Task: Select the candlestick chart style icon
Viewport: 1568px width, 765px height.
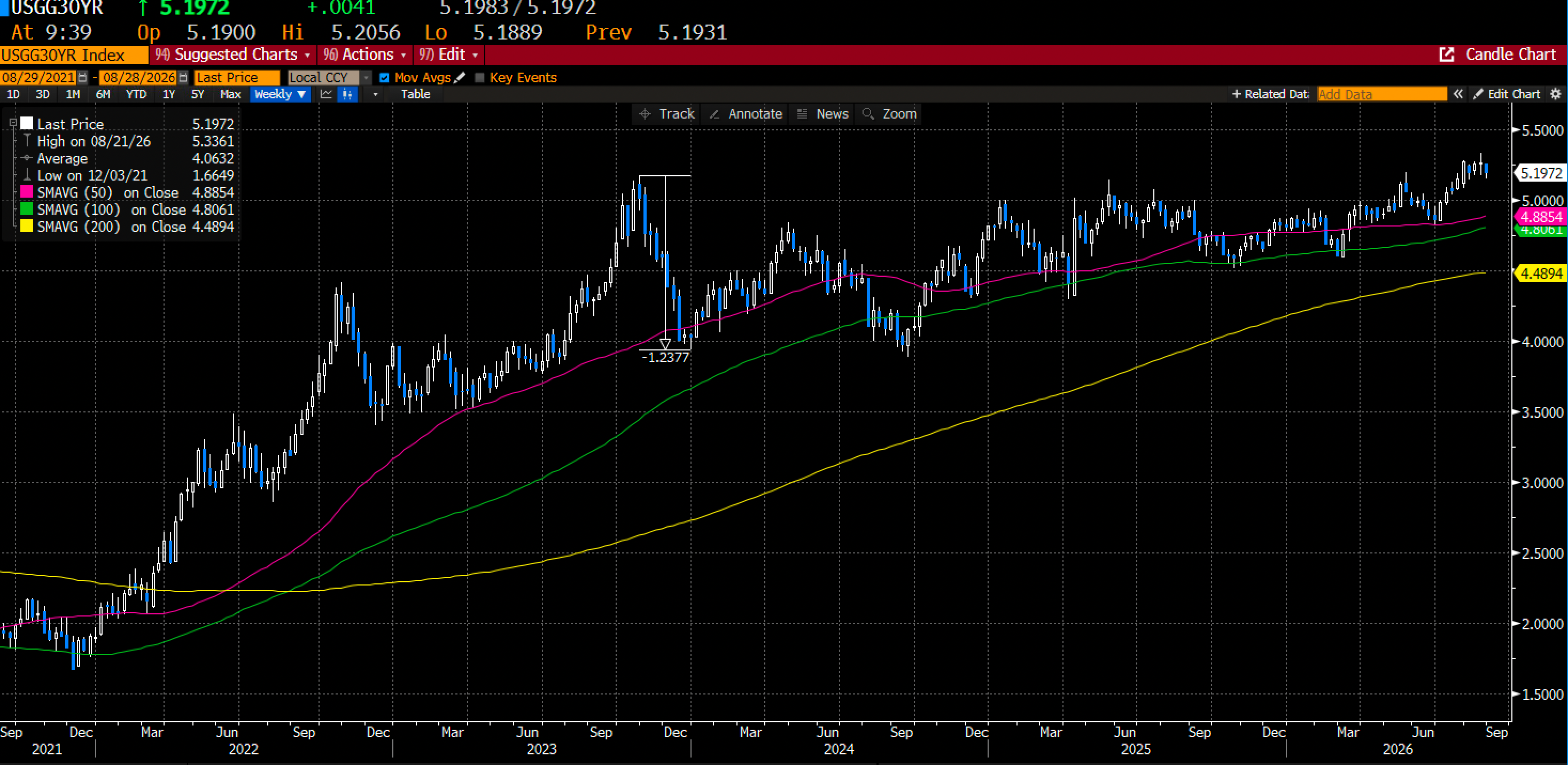Action: [x=347, y=93]
